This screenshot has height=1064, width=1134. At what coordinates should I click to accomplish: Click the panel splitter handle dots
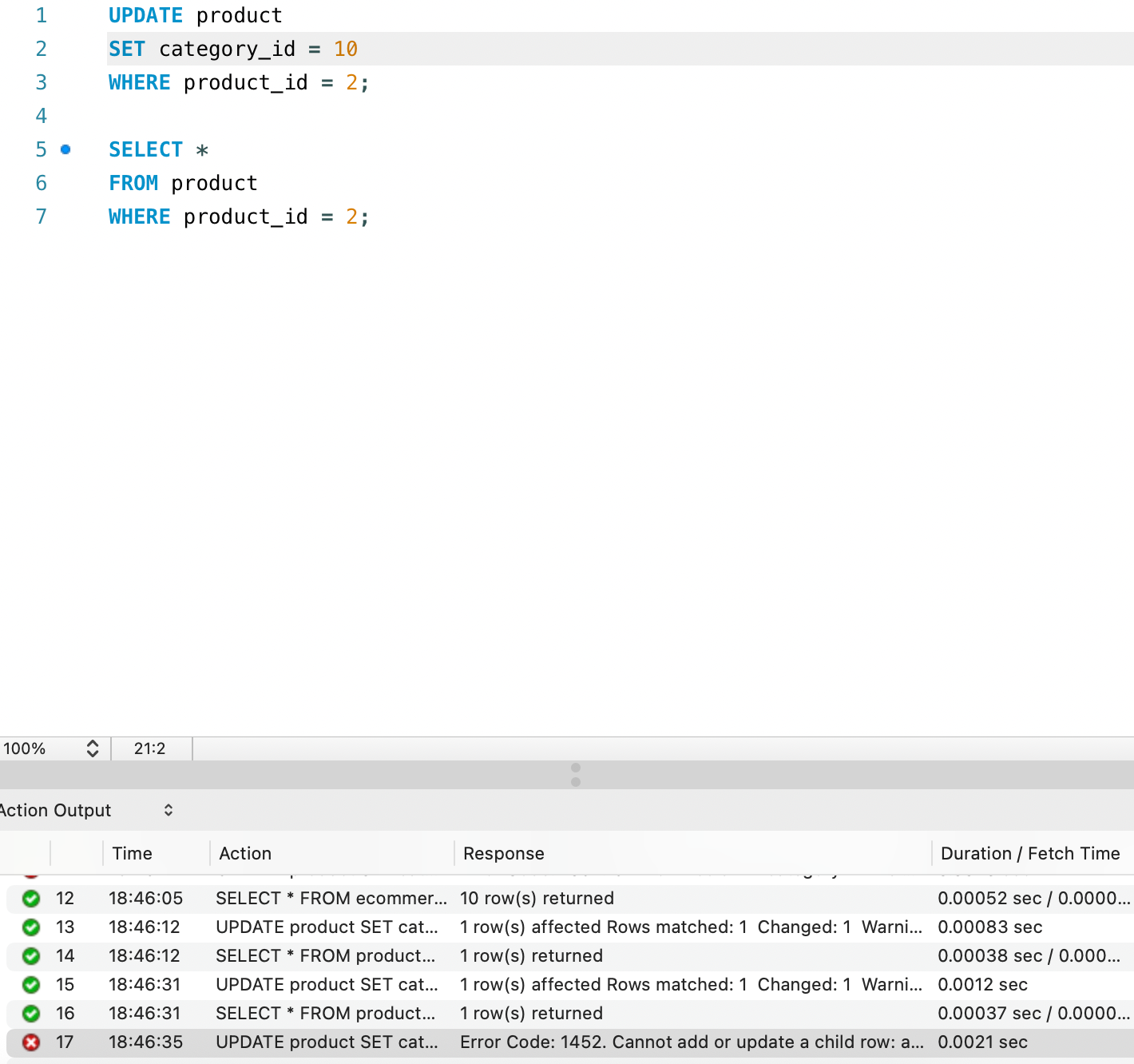pyautogui.click(x=576, y=775)
